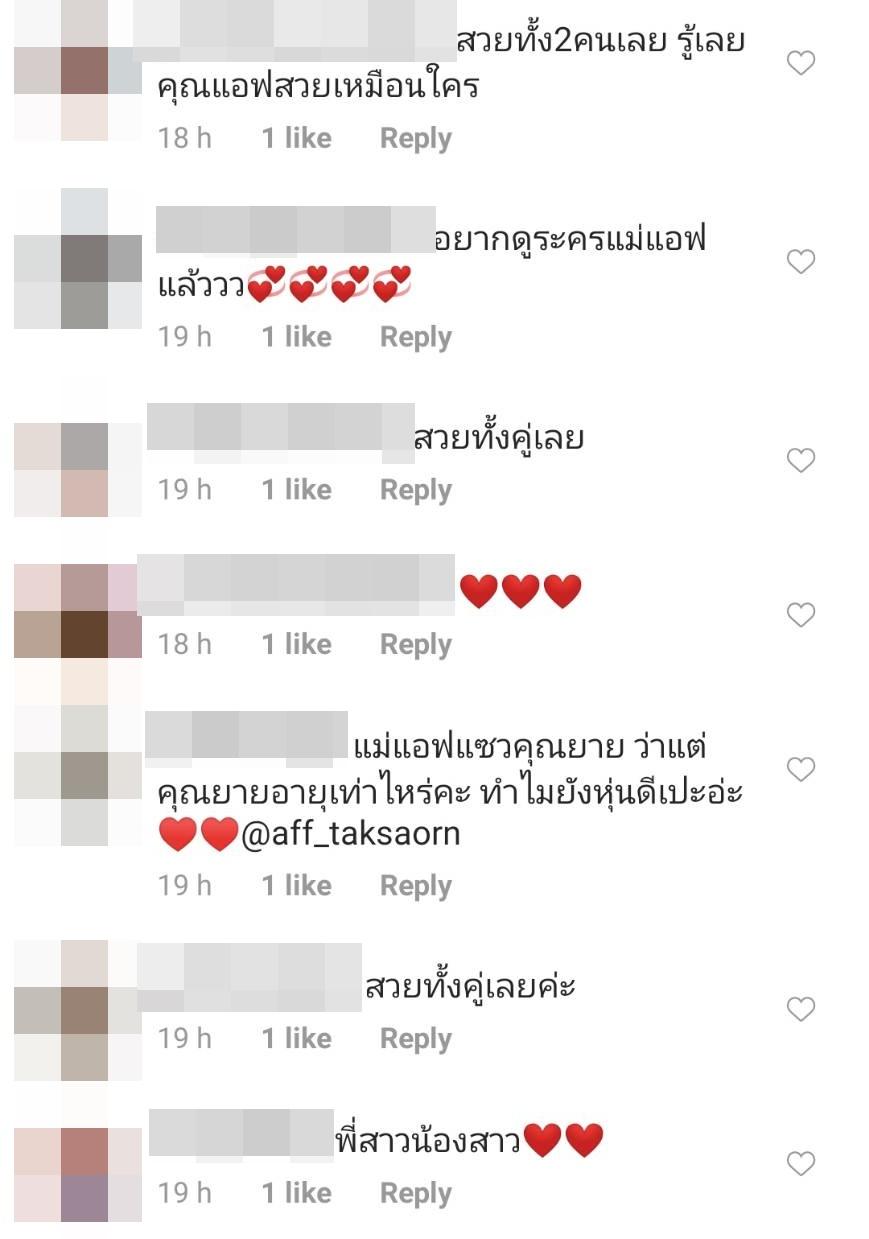Open the avatar of the 'สวยทั้ง2คนเลย' commenter
Viewport: 869px width, 1239px height.
click(78, 70)
